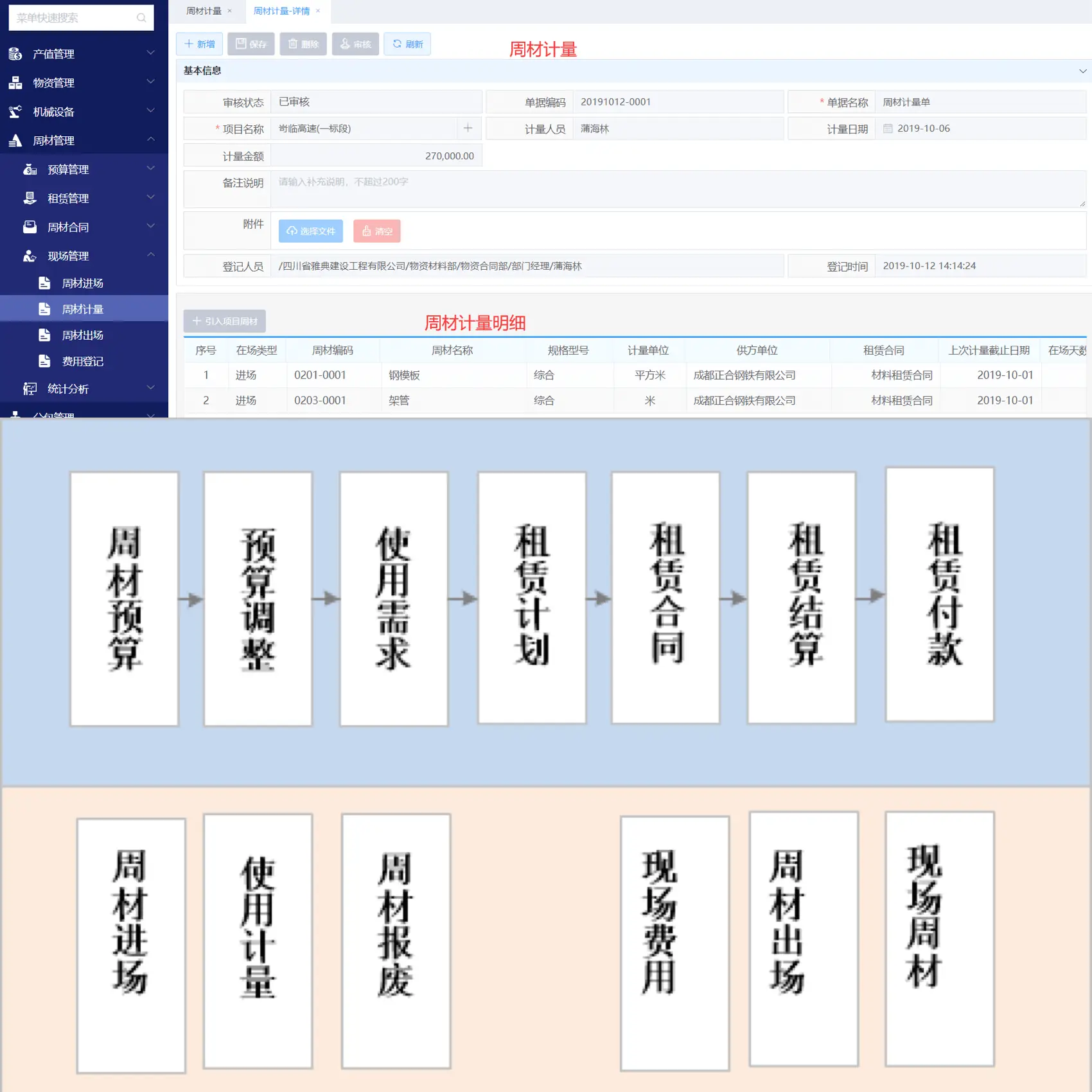Viewport: 1092px width, 1092px height.
Task: Click the 计量金额 field showing 270,000.00
Action: click(376, 156)
